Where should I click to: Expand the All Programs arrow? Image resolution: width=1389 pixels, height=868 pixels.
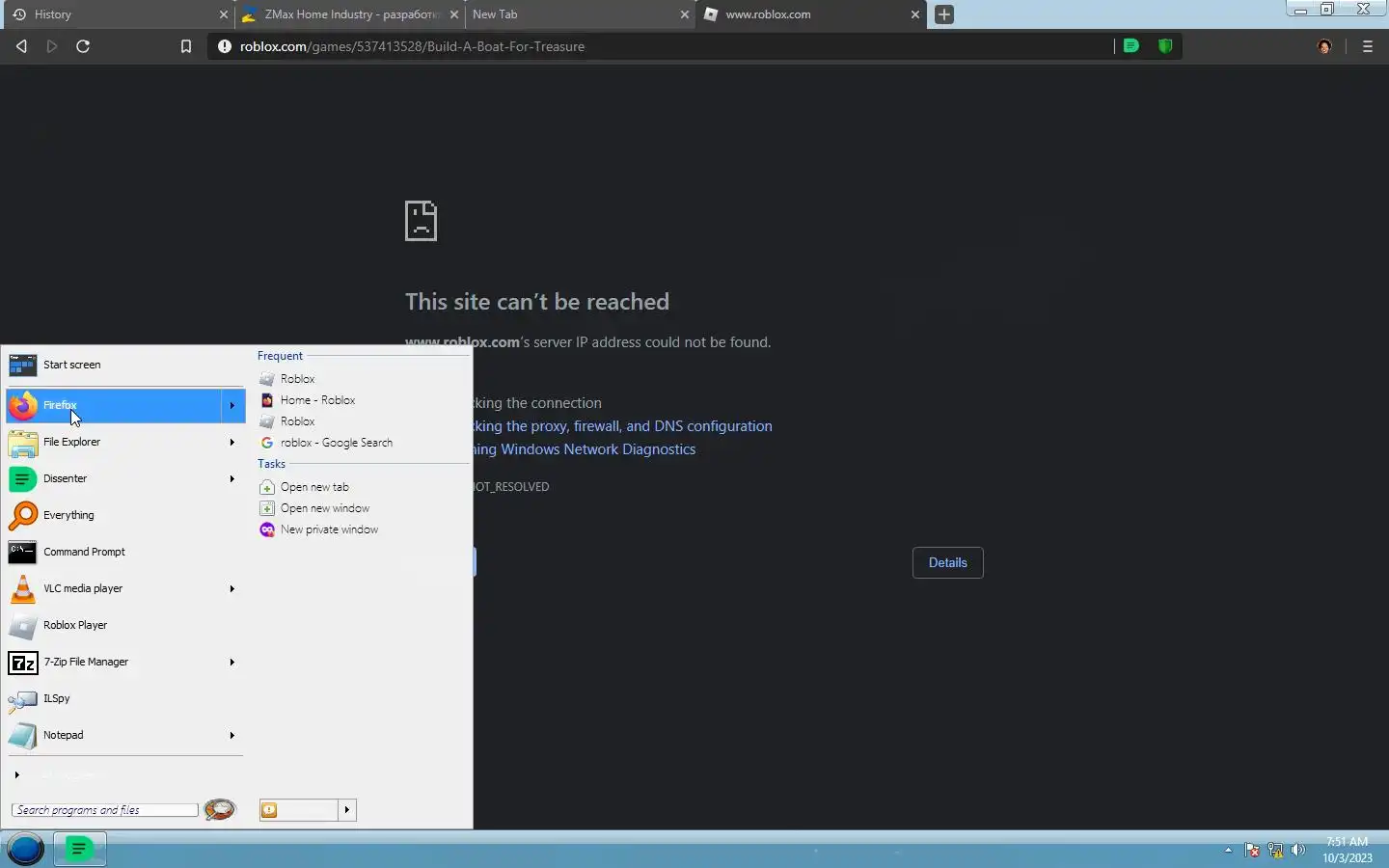click(x=16, y=774)
